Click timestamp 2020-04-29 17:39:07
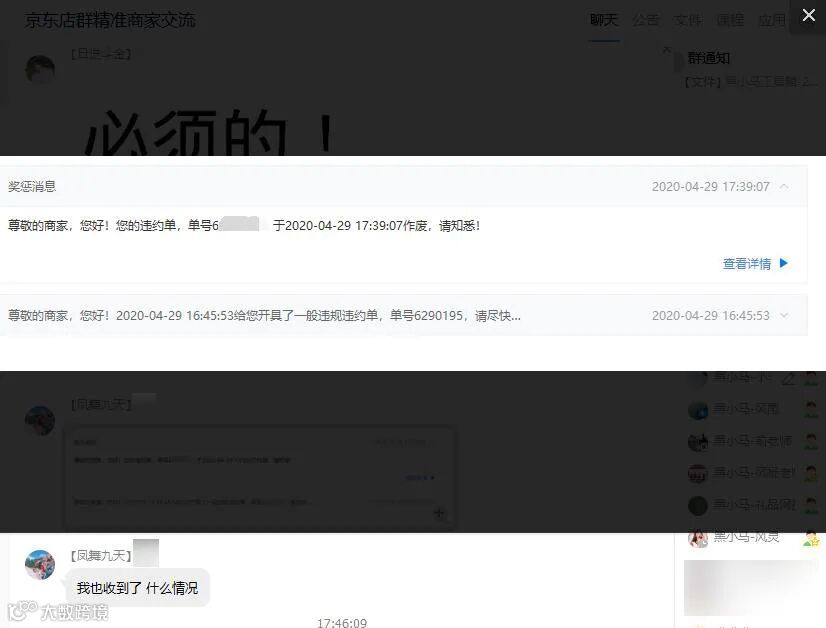Image resolution: width=826 pixels, height=628 pixels. [711, 187]
